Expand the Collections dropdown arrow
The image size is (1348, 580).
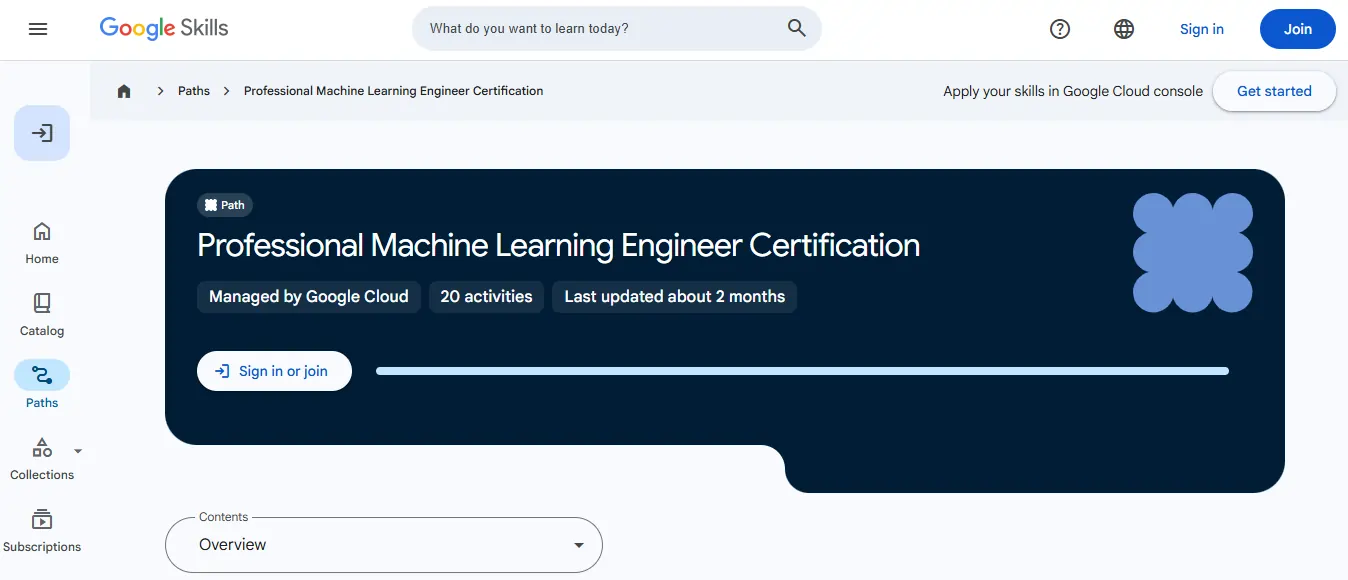click(x=78, y=451)
